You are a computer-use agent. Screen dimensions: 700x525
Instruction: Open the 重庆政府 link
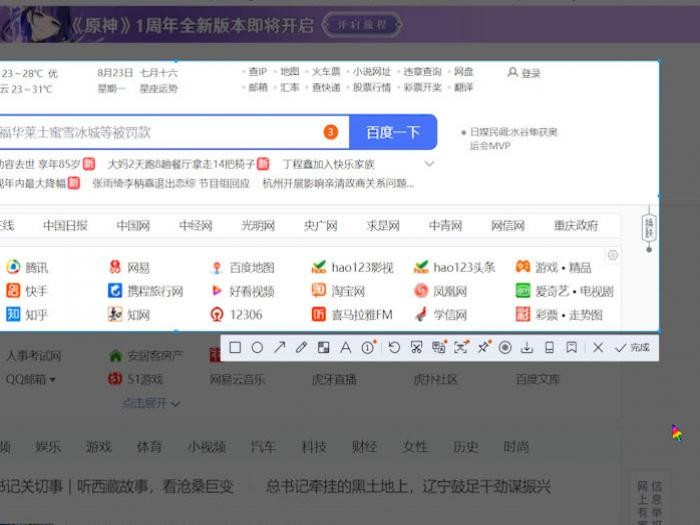[576, 225]
